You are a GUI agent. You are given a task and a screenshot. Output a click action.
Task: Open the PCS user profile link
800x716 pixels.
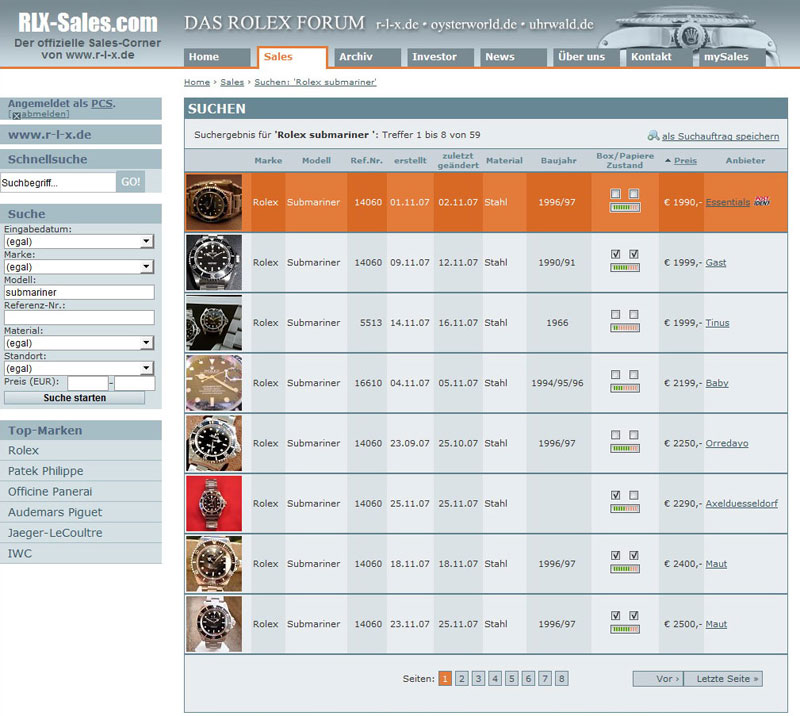(x=102, y=104)
